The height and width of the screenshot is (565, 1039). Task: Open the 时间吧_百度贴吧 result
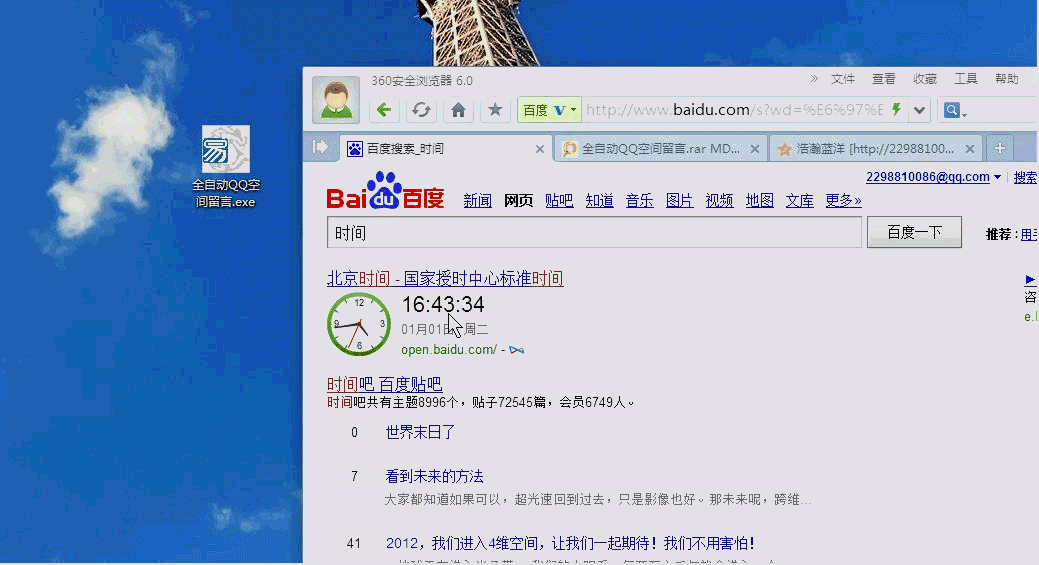point(384,384)
